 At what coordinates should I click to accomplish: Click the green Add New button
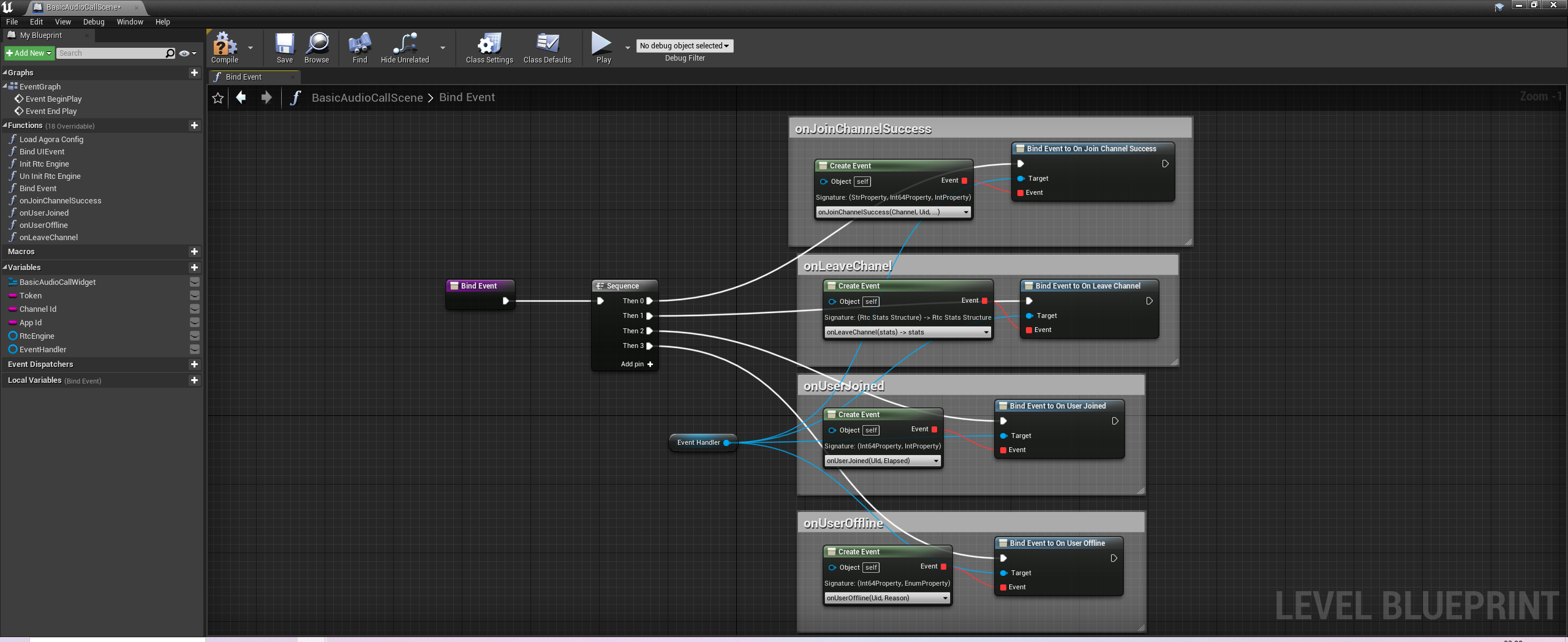(29, 53)
